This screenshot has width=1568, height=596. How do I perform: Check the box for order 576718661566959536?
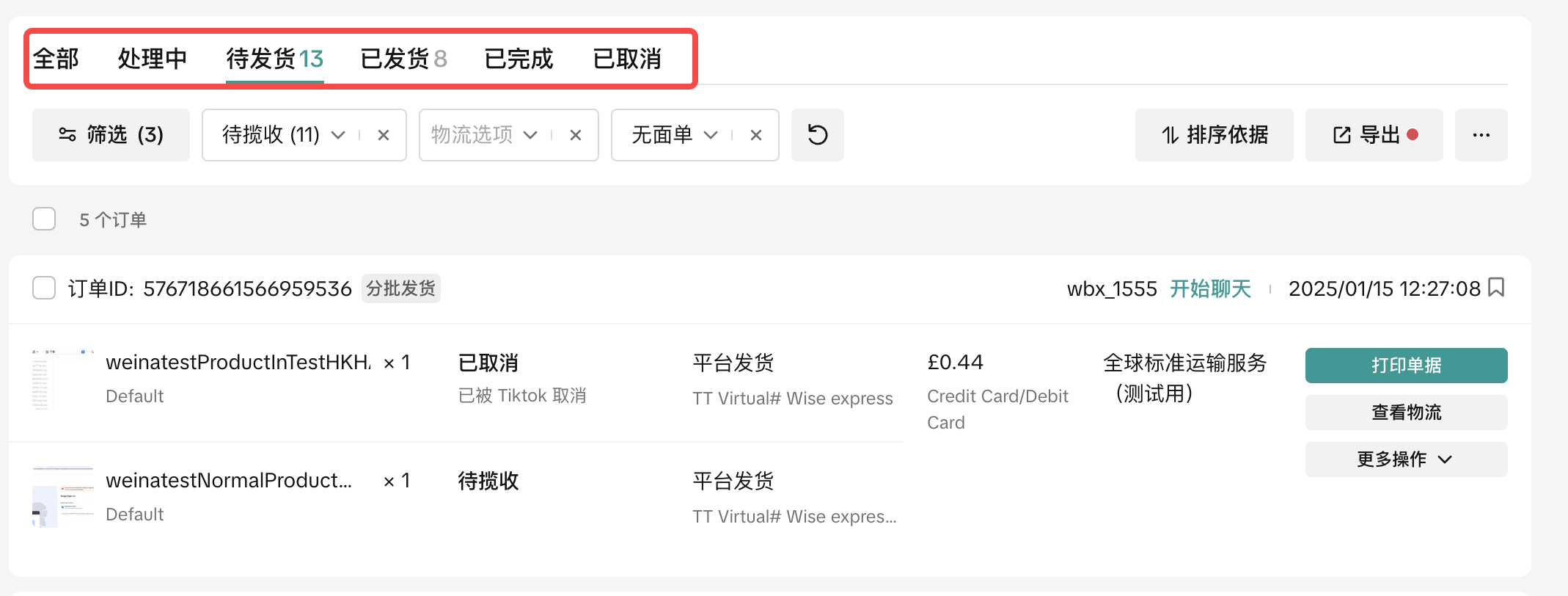(x=44, y=288)
